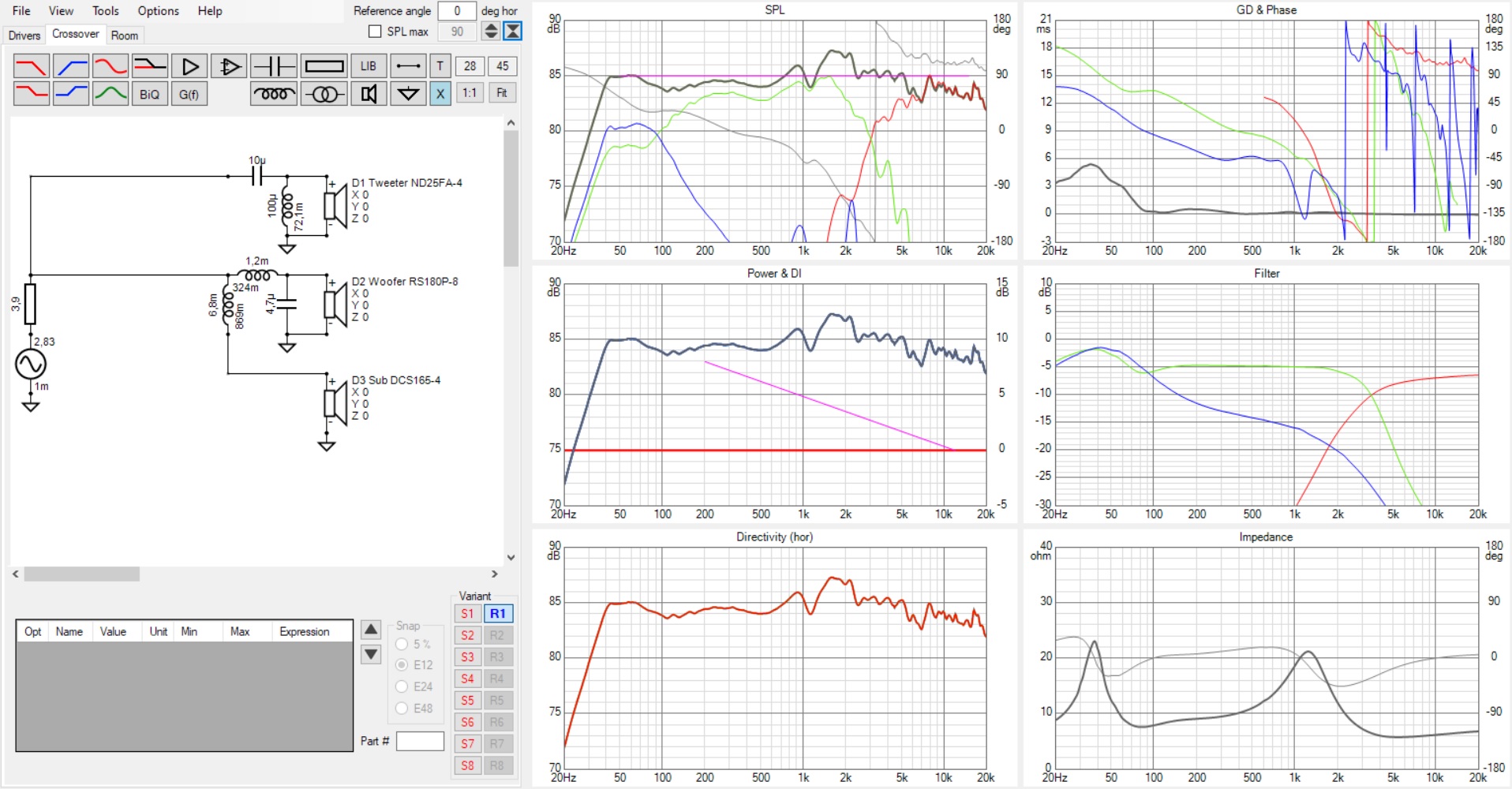1512x789 pixels.
Task: Add an op-amp component
Action: pos(229,66)
